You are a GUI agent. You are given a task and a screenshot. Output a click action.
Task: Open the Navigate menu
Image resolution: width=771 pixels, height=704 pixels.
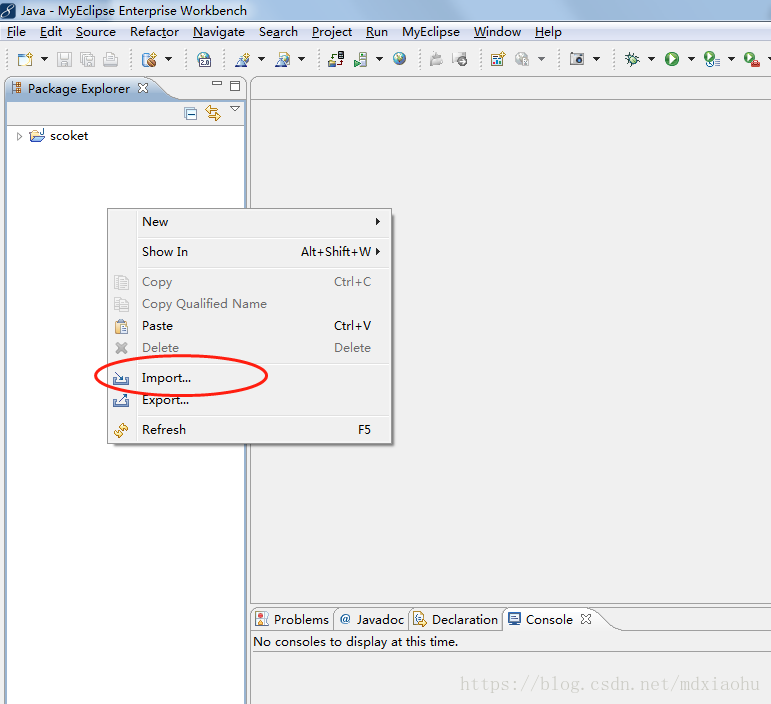coord(219,32)
